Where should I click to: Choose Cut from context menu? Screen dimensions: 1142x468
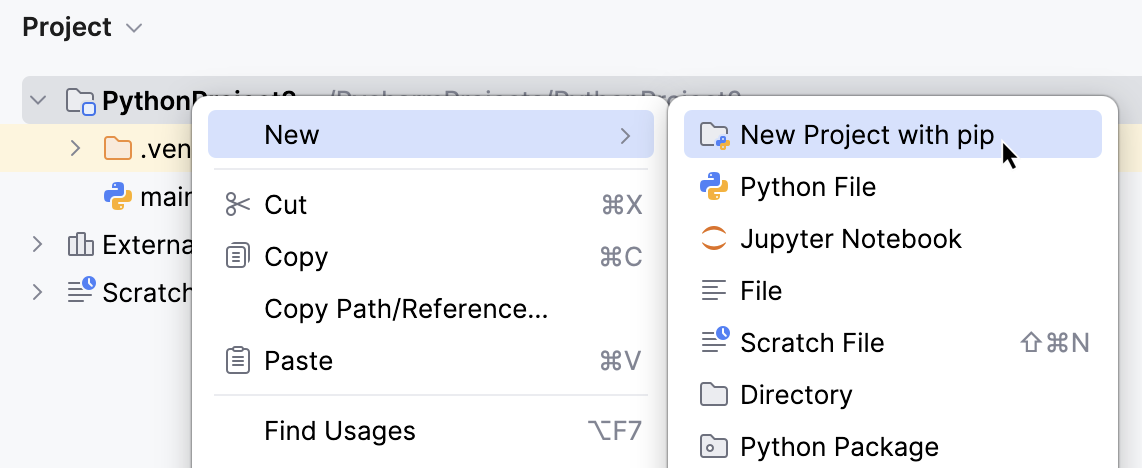(431, 205)
